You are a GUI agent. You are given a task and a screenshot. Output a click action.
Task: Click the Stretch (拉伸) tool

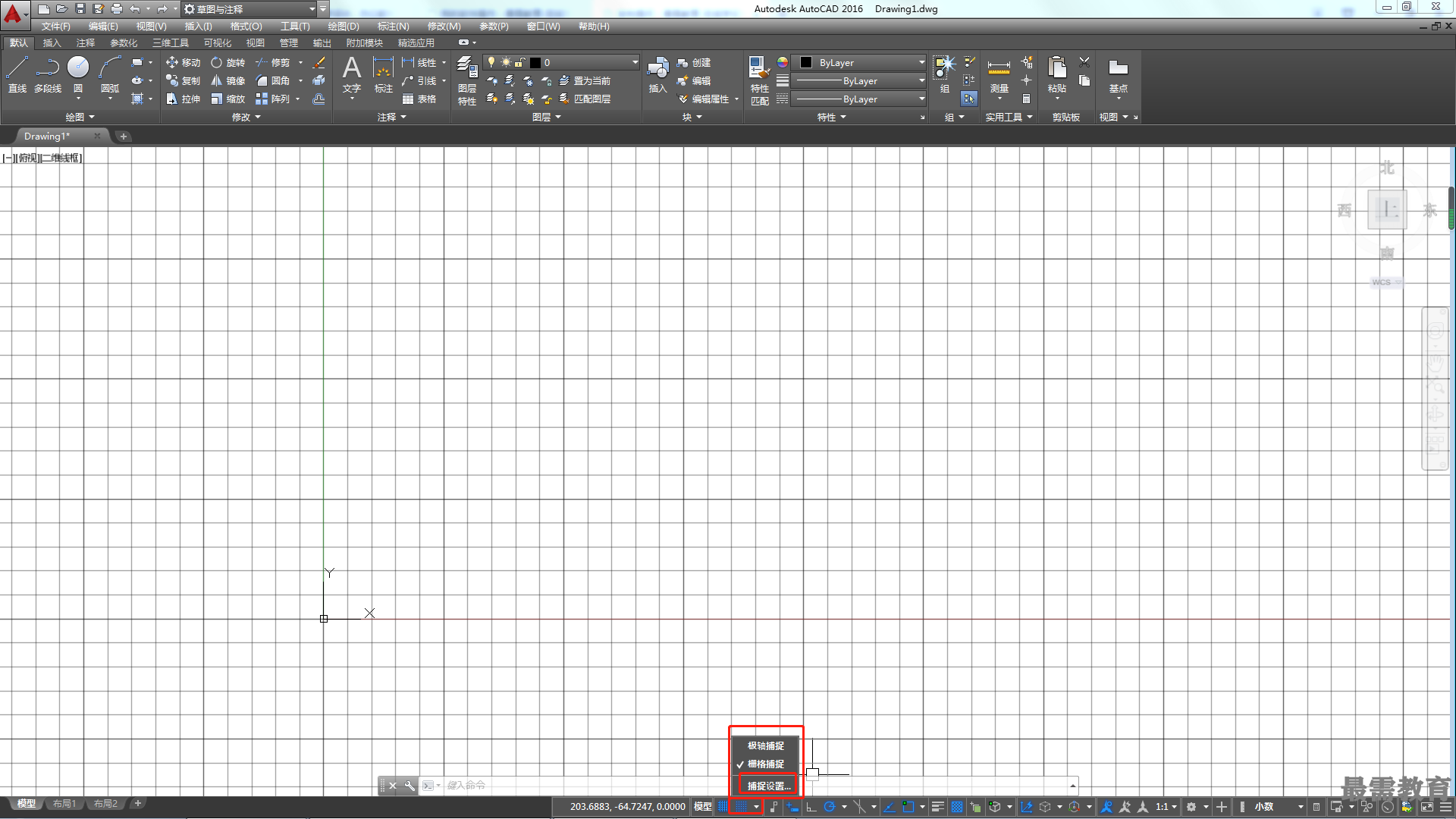coord(183,99)
